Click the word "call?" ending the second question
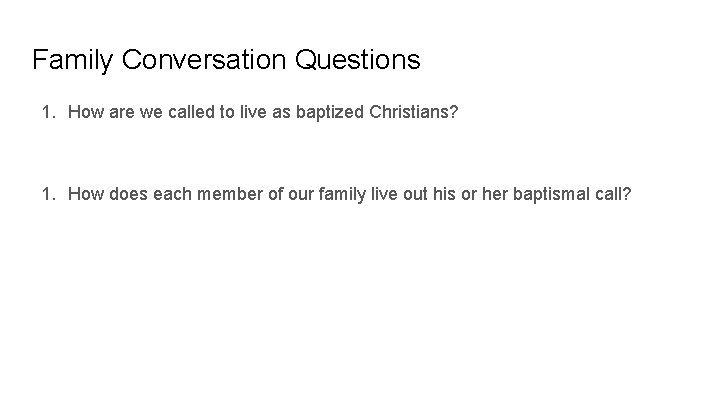This screenshot has width=720, height=405. [x=614, y=193]
